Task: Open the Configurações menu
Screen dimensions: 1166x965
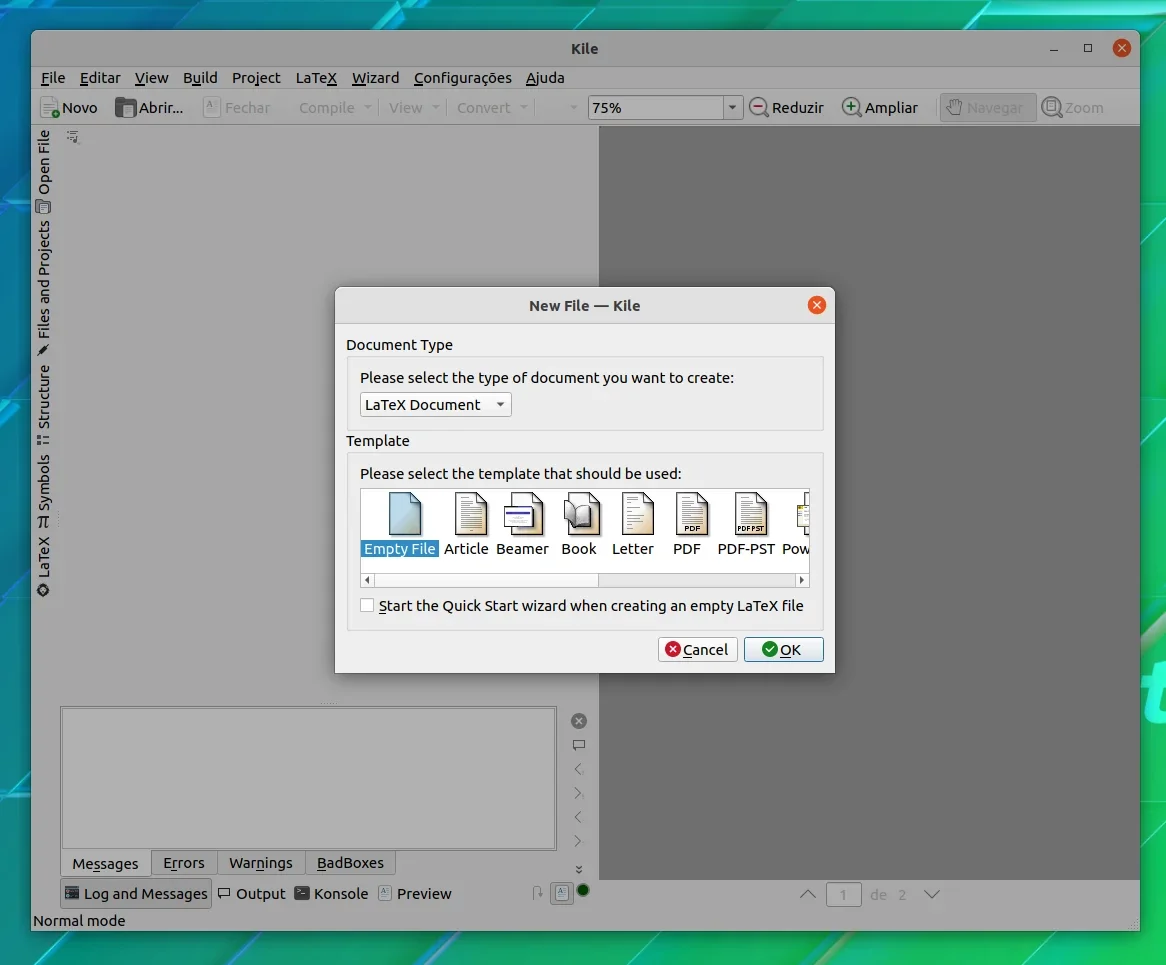Action: [463, 78]
